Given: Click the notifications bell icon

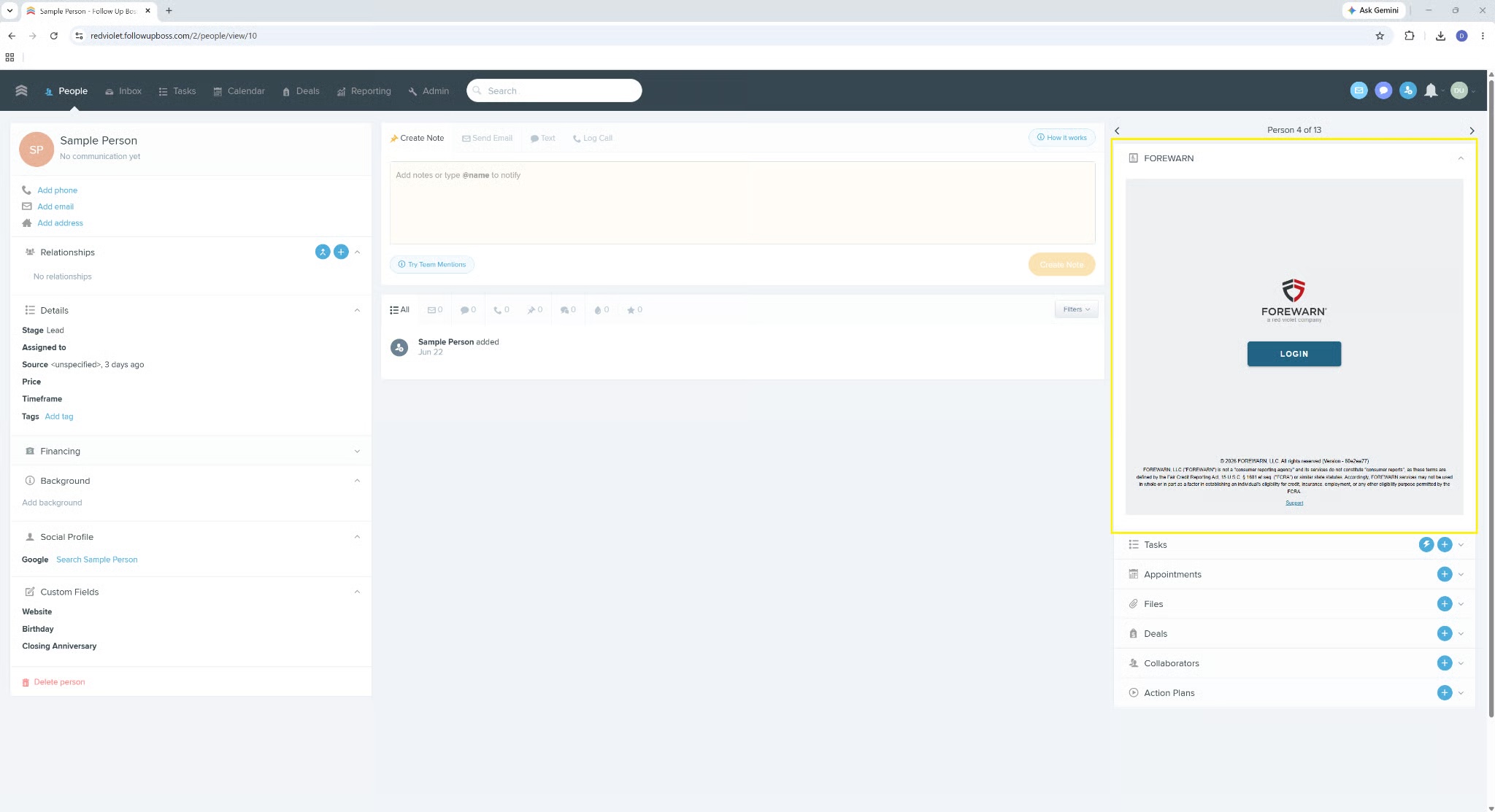Looking at the screenshot, I should coord(1431,90).
